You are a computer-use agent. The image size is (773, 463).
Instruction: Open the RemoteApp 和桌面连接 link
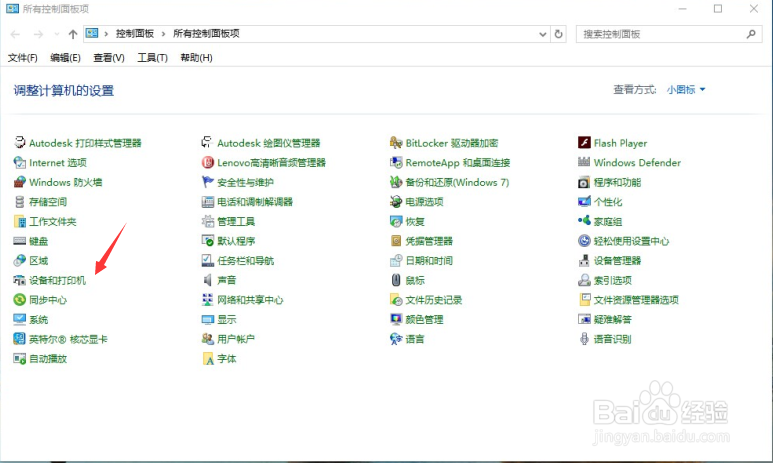[x=458, y=163]
